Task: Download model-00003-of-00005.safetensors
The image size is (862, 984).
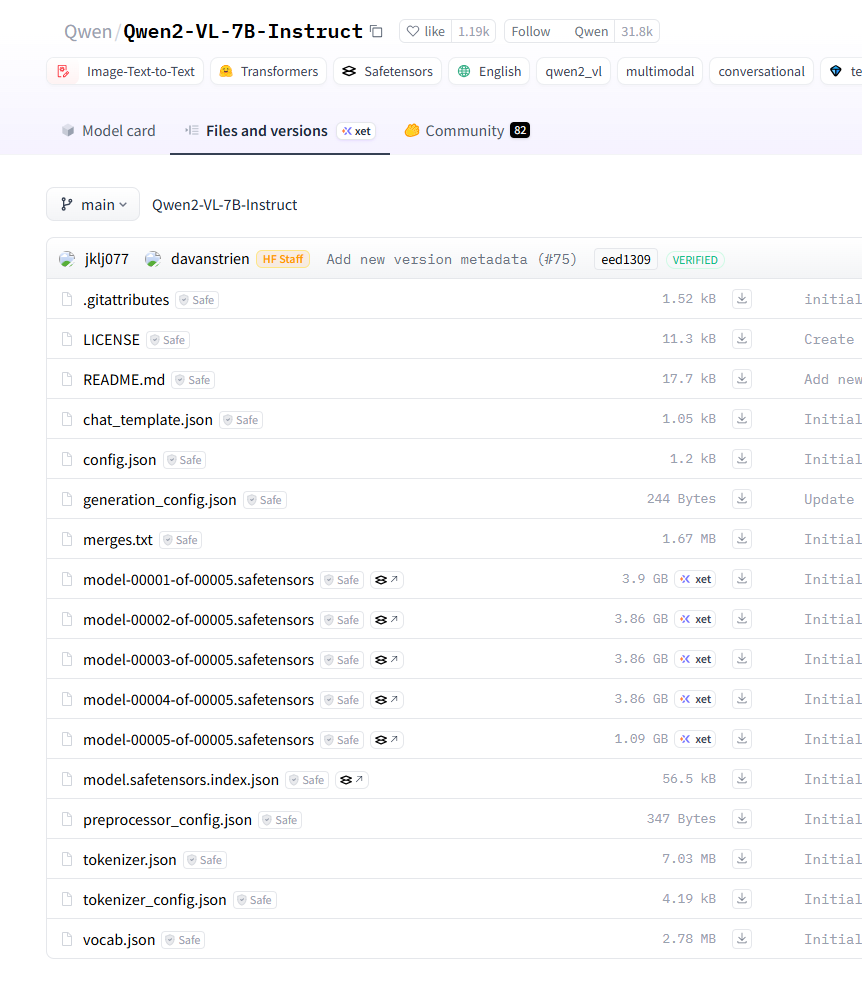Action: click(742, 659)
